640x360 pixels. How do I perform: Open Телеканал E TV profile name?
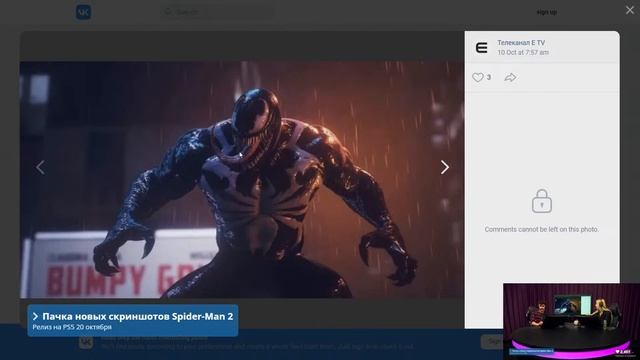click(521, 42)
